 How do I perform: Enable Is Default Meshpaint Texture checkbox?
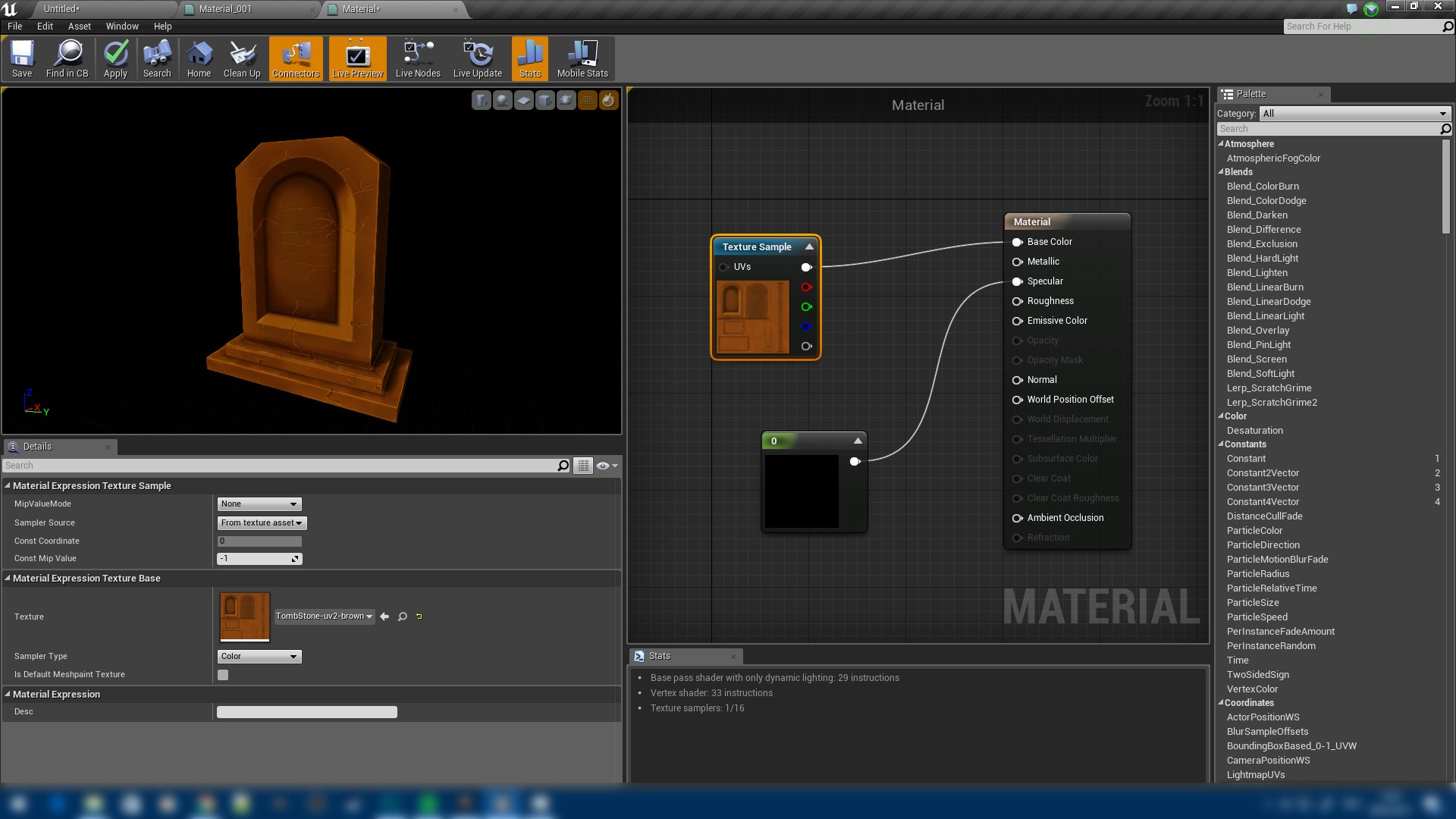click(x=223, y=675)
